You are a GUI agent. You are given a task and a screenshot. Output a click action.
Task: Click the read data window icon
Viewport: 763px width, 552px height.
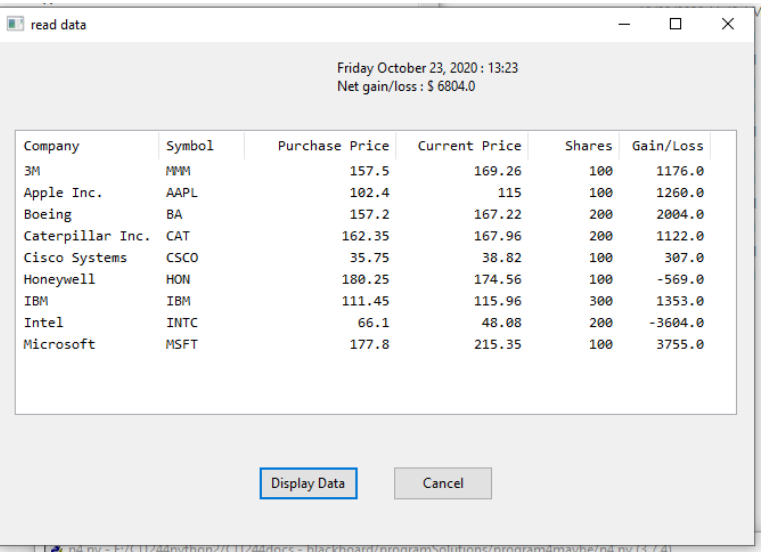click(15, 24)
